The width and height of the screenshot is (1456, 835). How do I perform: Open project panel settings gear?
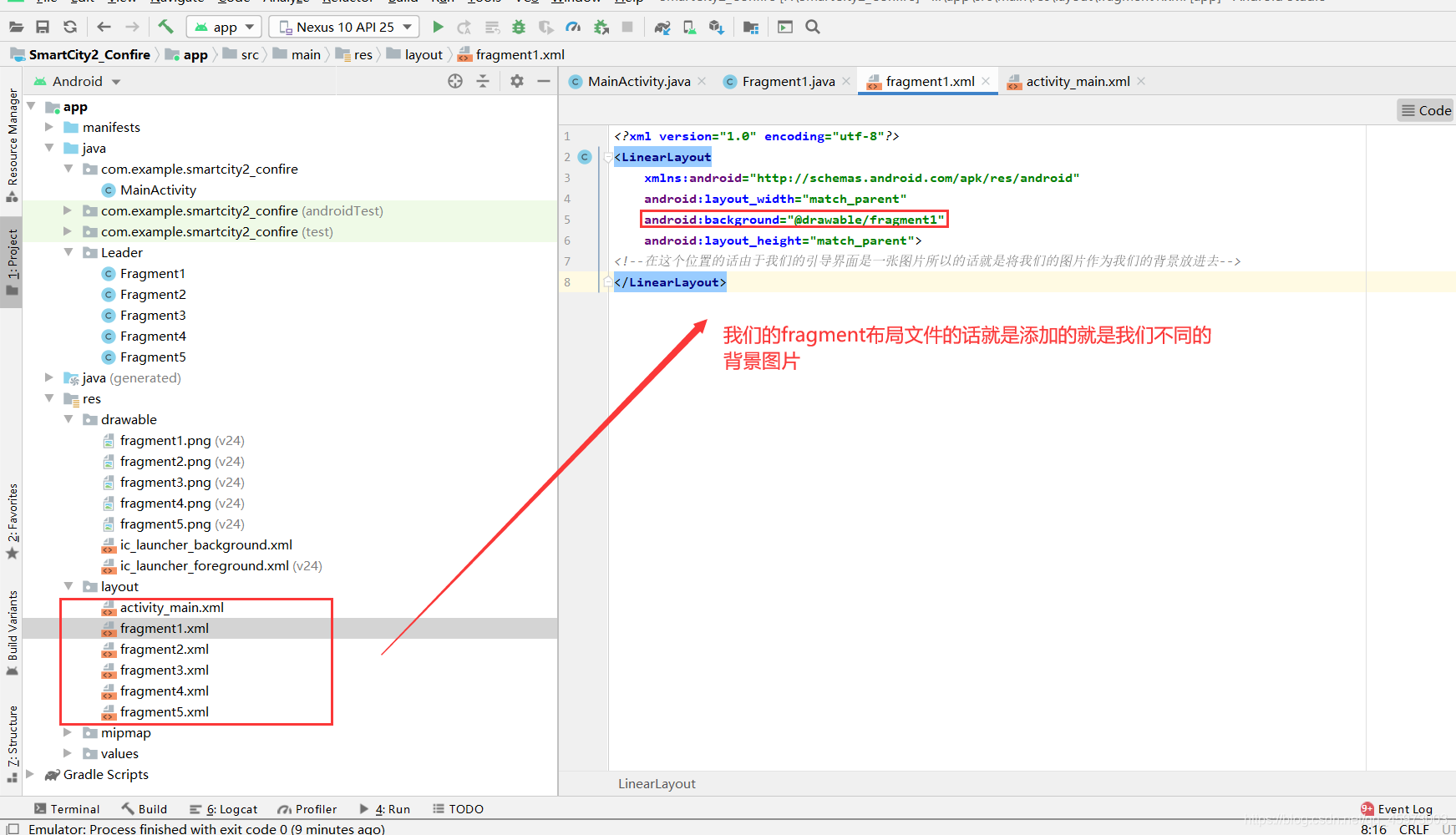517,81
